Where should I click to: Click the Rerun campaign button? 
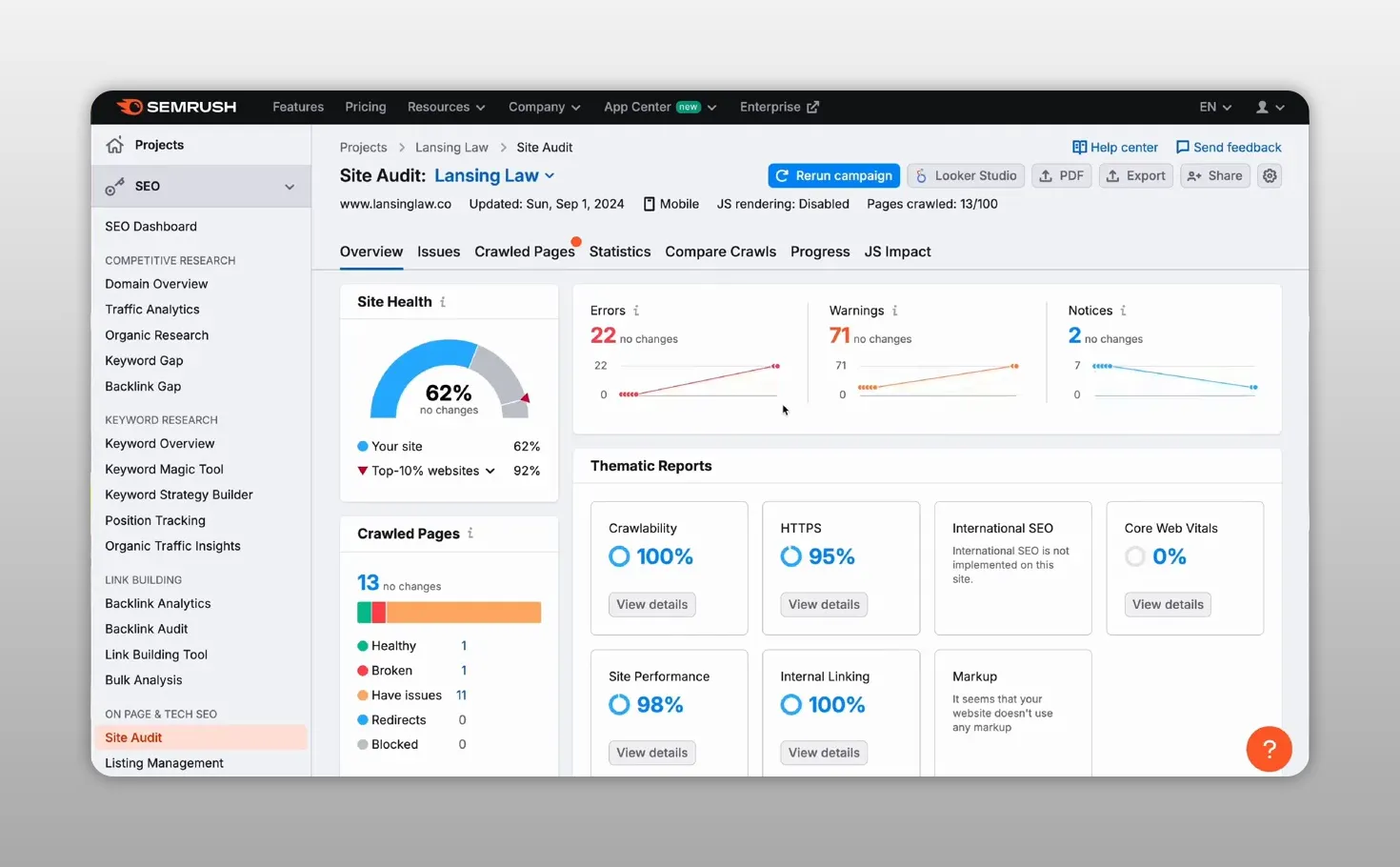pos(833,176)
